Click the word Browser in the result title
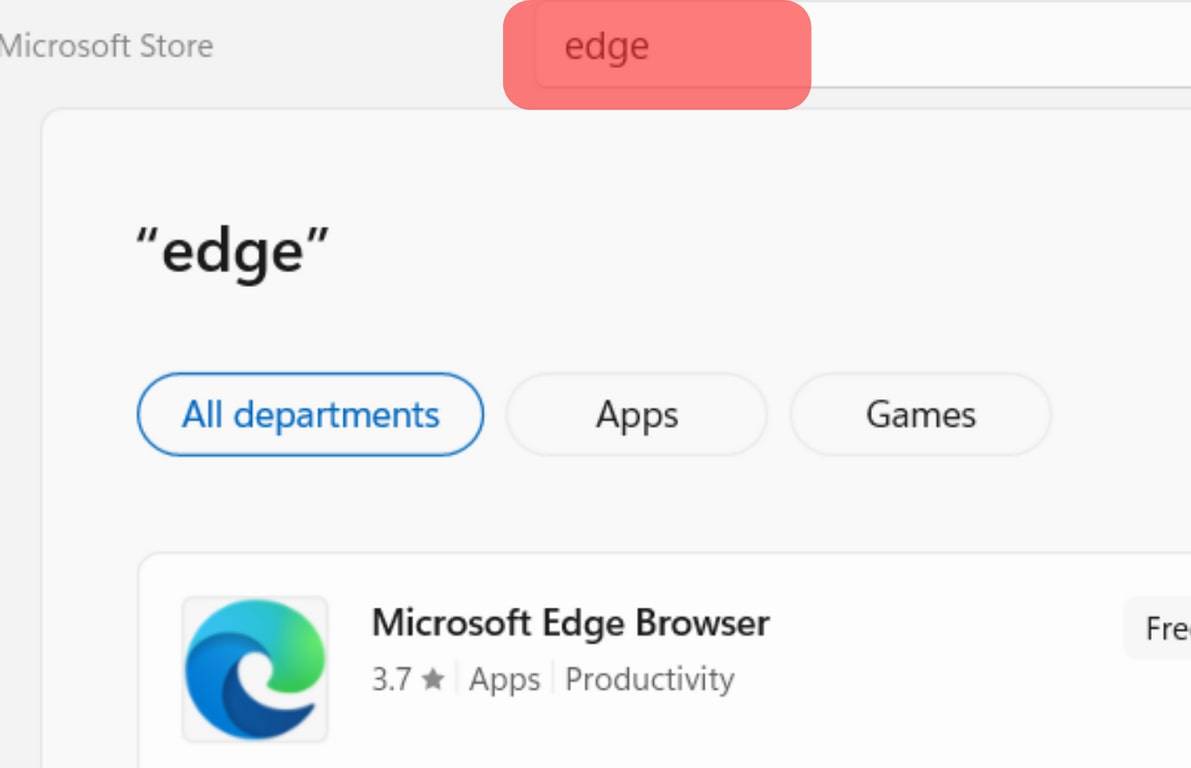 click(x=703, y=623)
